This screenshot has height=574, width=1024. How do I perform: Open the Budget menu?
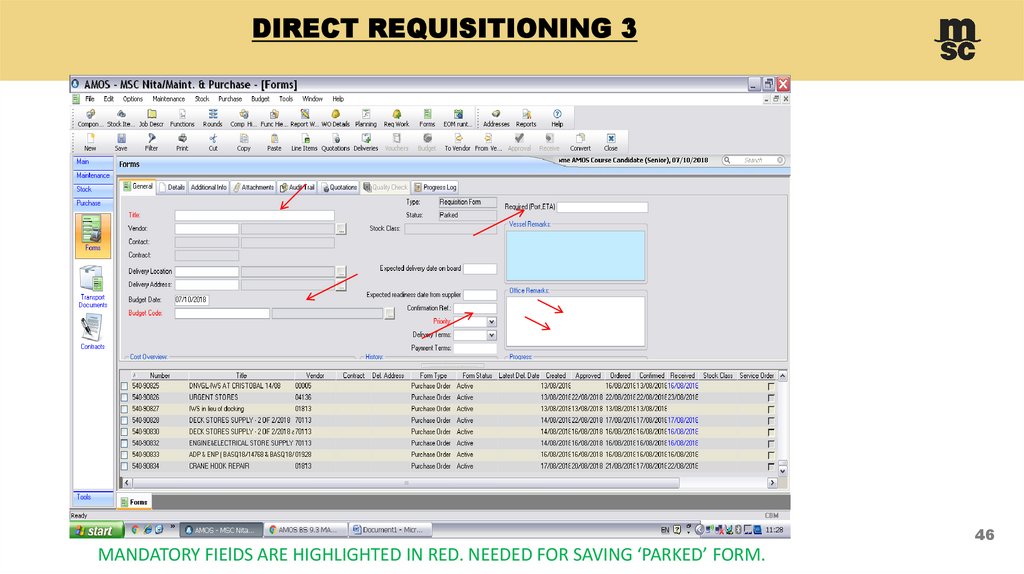click(x=260, y=99)
